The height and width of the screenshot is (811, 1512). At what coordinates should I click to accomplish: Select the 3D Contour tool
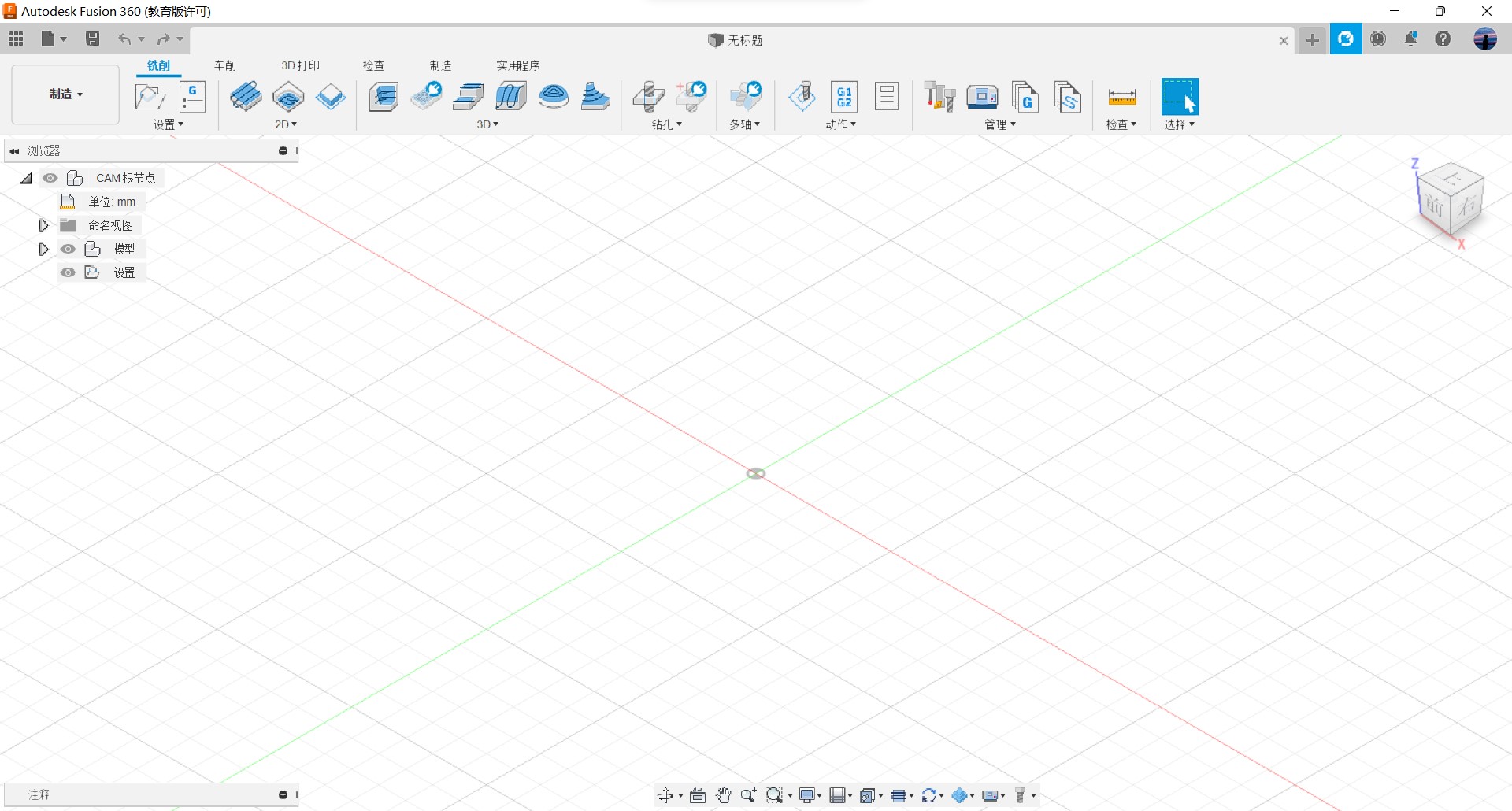(511, 97)
